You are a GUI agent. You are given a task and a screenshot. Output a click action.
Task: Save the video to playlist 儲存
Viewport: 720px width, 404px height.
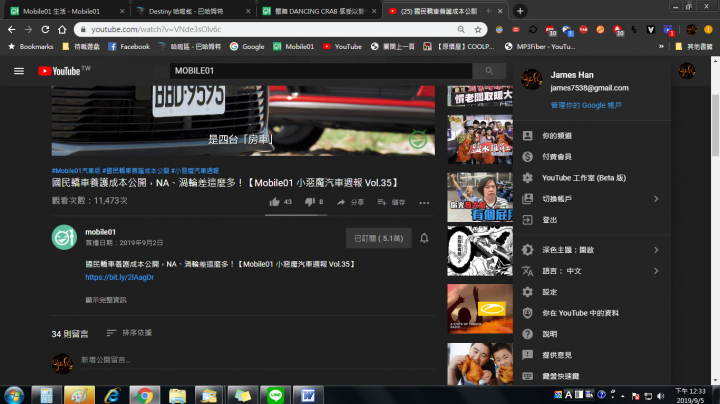(x=391, y=202)
